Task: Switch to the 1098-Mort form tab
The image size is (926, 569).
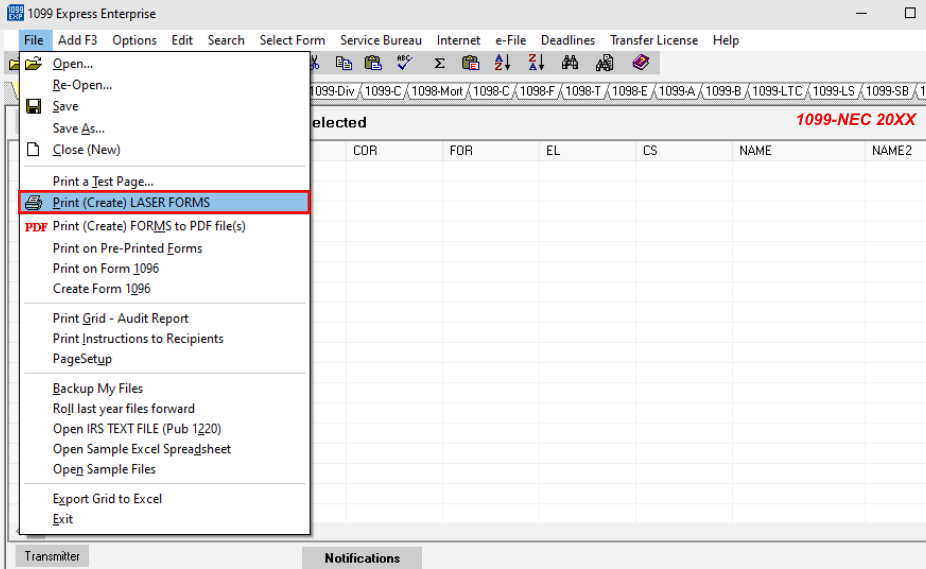Action: [x=437, y=91]
